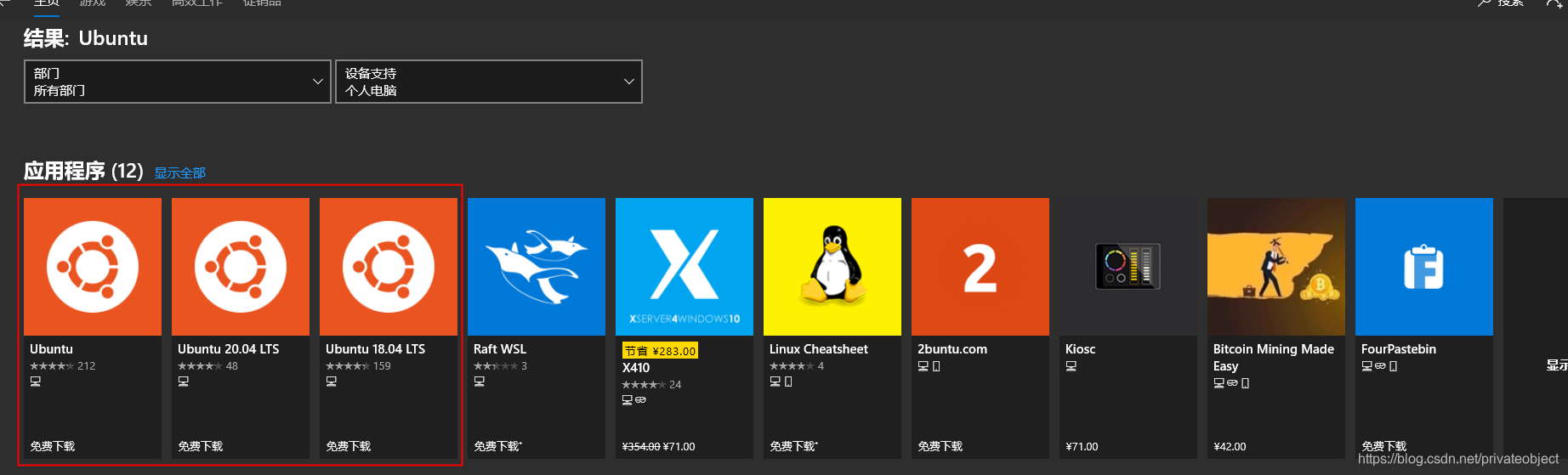This screenshot has height=475, width=1568.
Task: Click the X410 device support icons
Action: tap(633, 400)
